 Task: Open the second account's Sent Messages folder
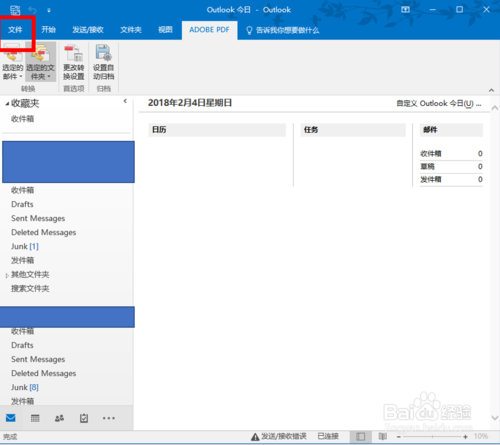[x=38, y=359]
